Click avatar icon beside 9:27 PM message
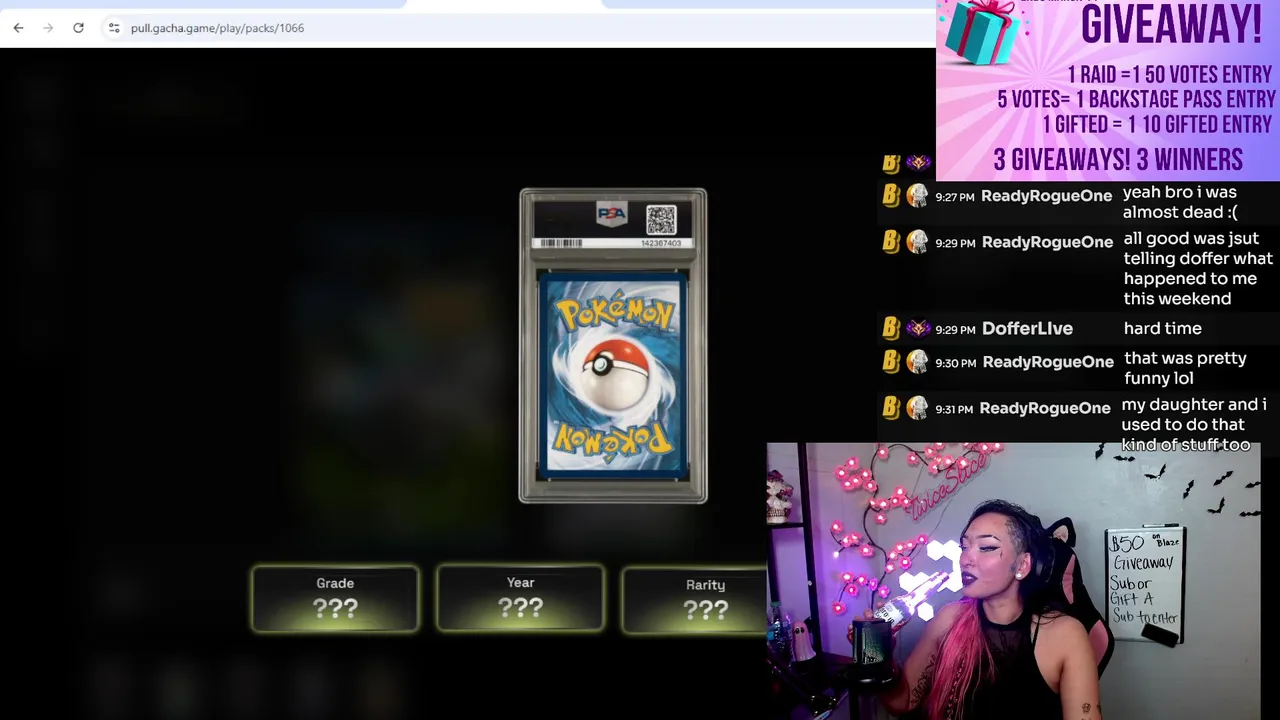1280x720 pixels. point(917,196)
